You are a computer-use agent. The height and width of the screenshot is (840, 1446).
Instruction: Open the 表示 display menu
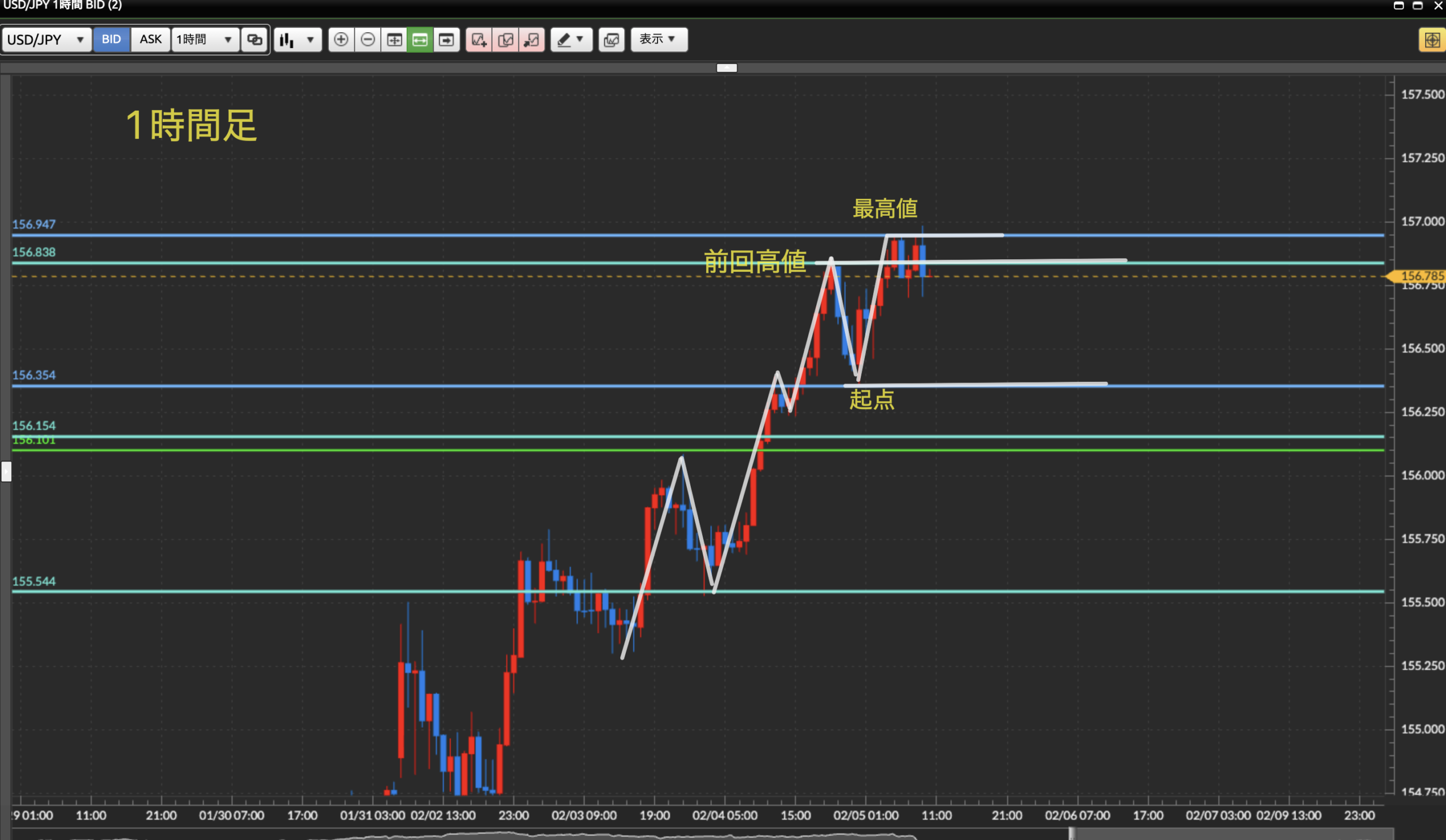[658, 40]
